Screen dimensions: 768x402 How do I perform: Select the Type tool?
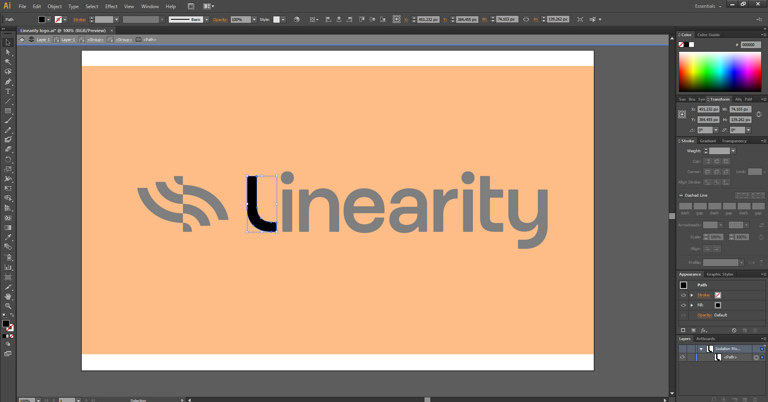tap(8, 92)
